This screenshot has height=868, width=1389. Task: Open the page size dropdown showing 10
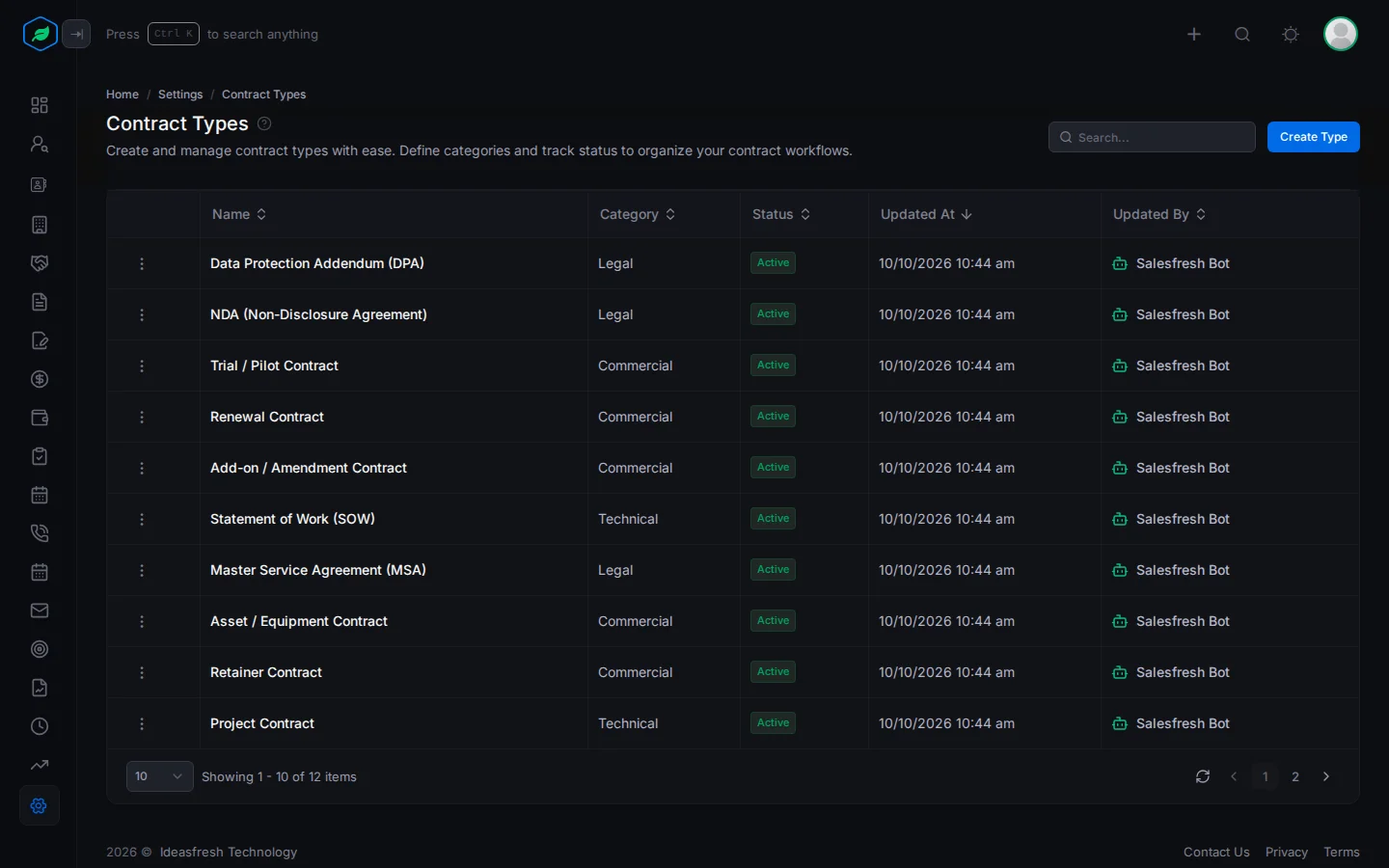[x=160, y=776]
